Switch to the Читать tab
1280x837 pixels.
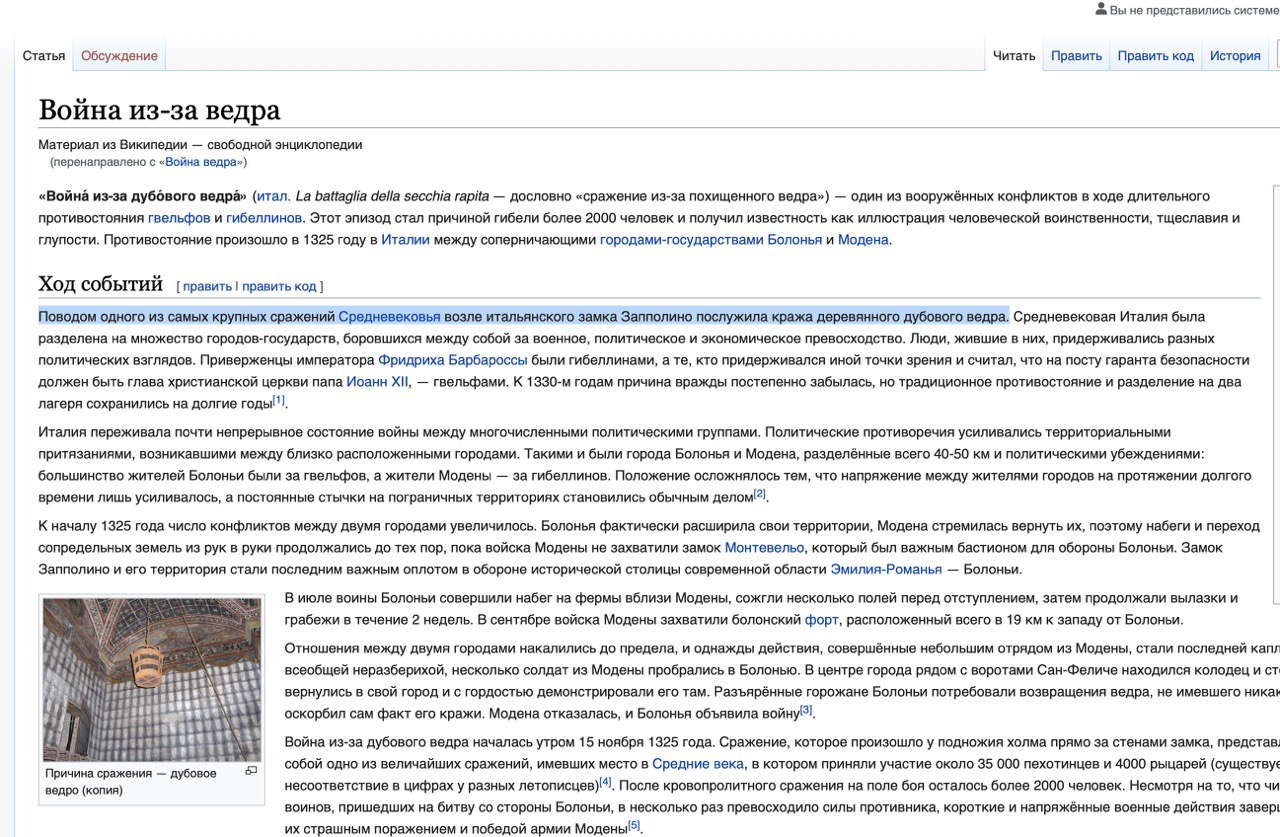click(1014, 56)
